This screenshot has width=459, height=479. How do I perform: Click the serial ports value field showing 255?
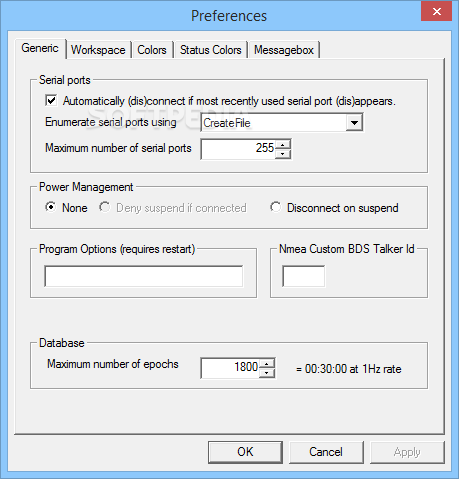pyautogui.click(x=239, y=149)
